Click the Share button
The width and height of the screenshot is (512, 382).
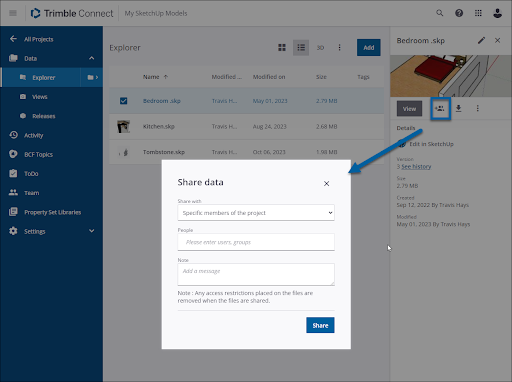pos(320,325)
